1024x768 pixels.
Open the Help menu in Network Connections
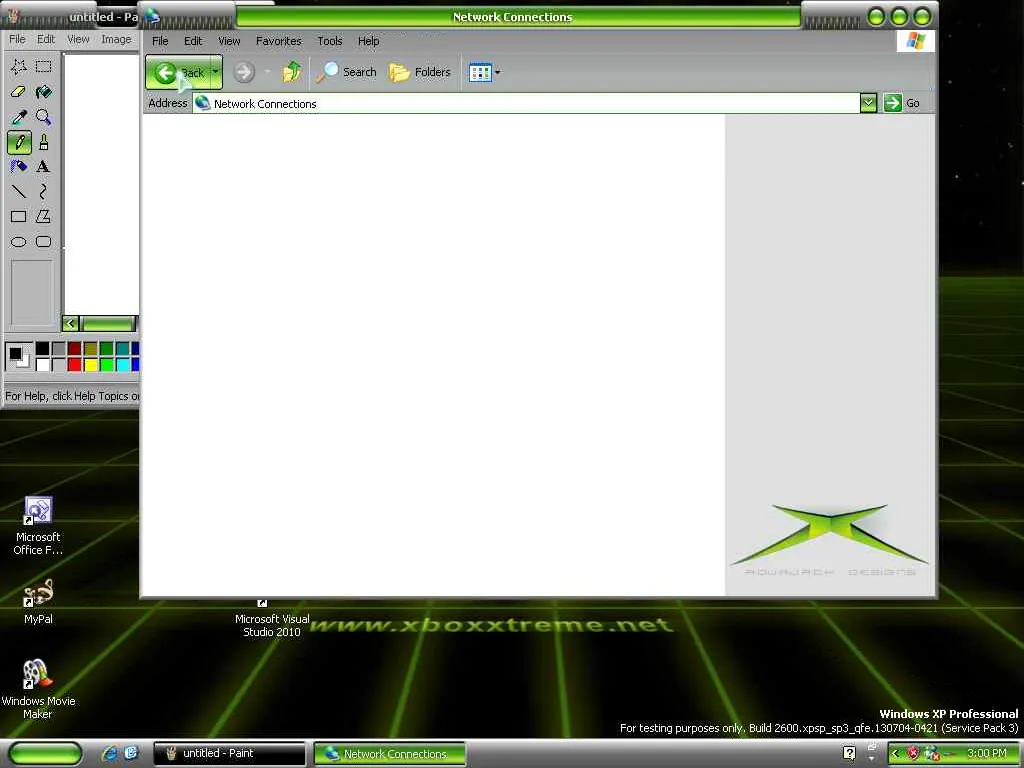tap(368, 41)
